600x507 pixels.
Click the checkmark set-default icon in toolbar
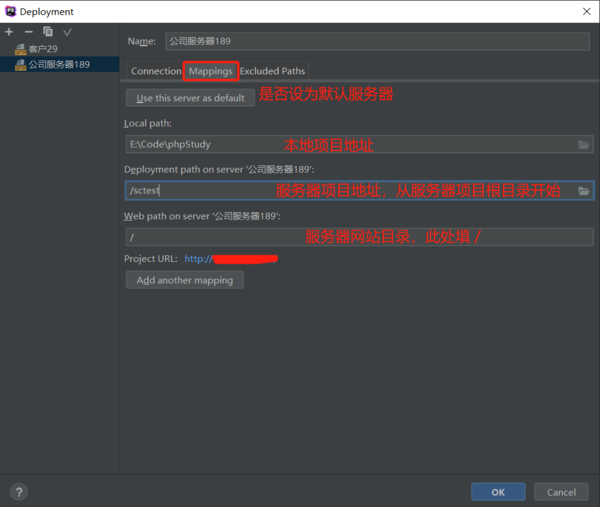(x=67, y=32)
